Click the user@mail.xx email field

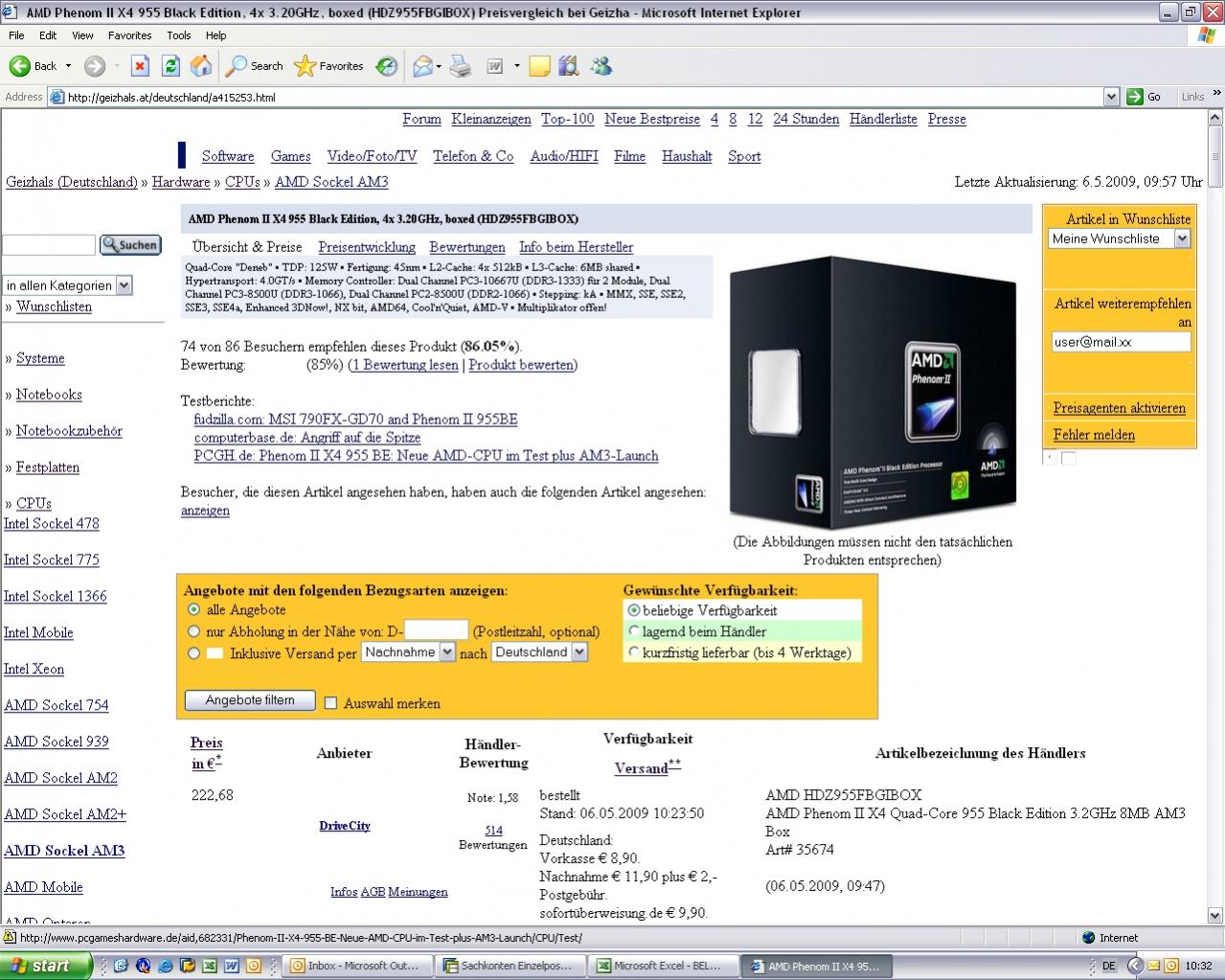tap(1121, 342)
